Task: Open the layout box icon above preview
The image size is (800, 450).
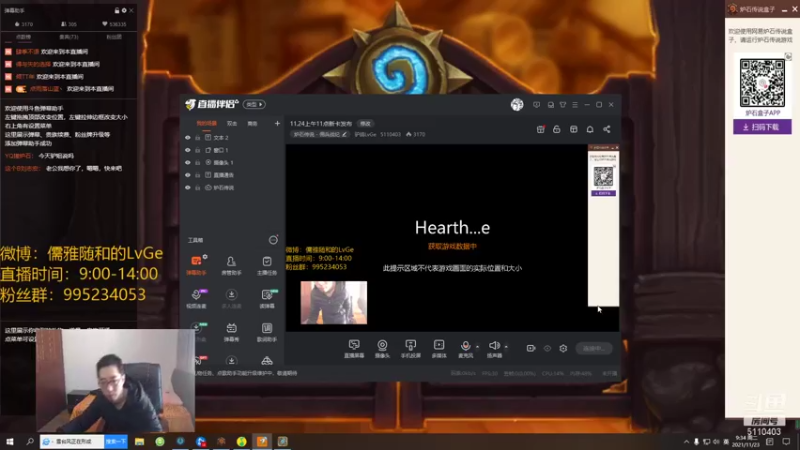Action: [x=573, y=129]
